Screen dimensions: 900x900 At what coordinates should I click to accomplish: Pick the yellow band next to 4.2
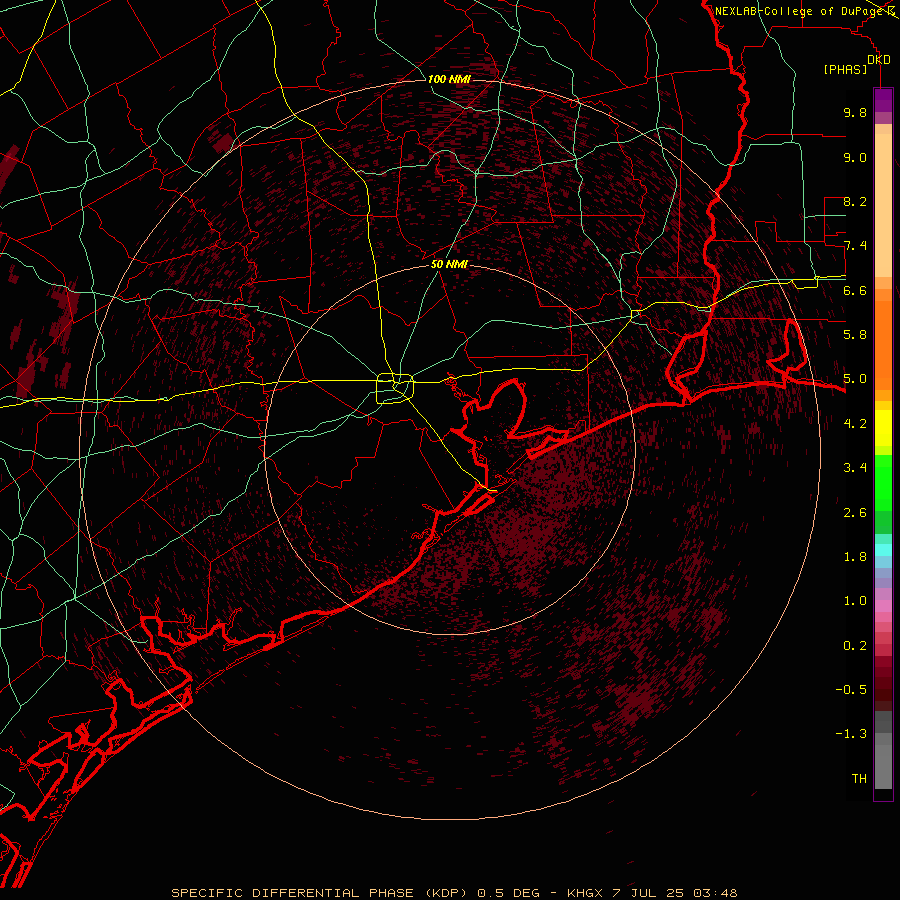tap(883, 428)
